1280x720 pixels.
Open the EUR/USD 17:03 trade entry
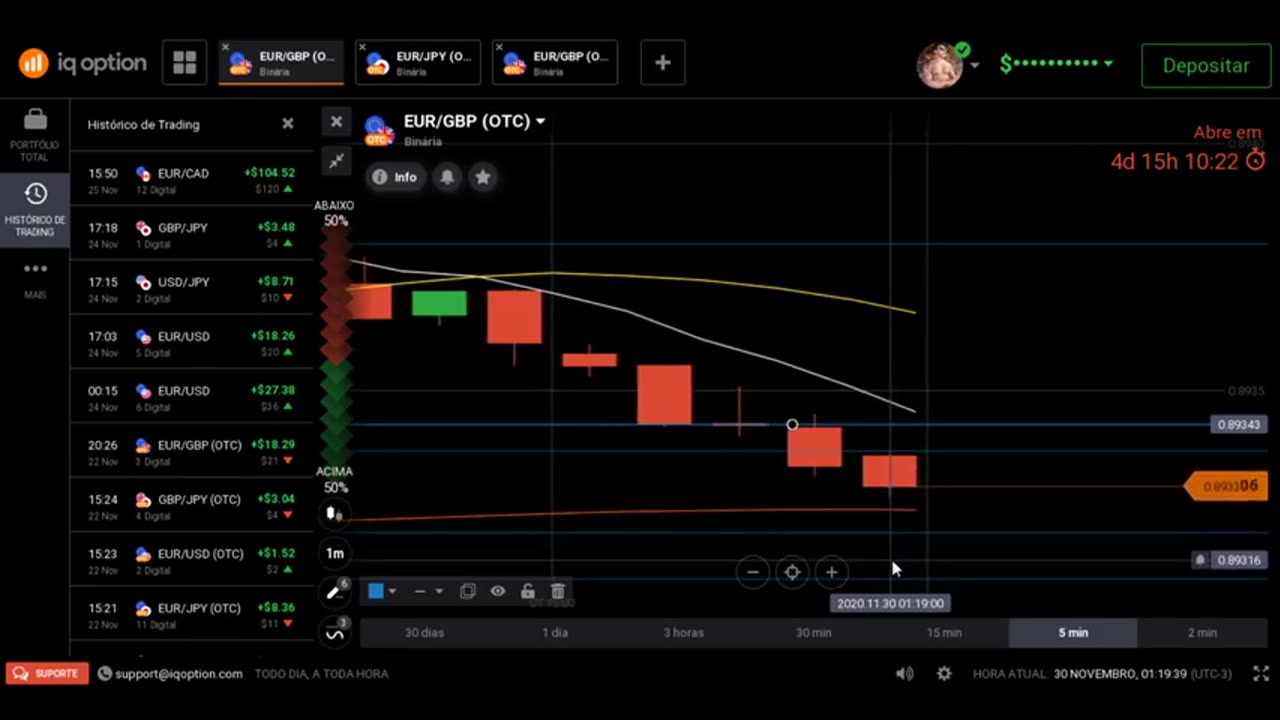(191, 344)
